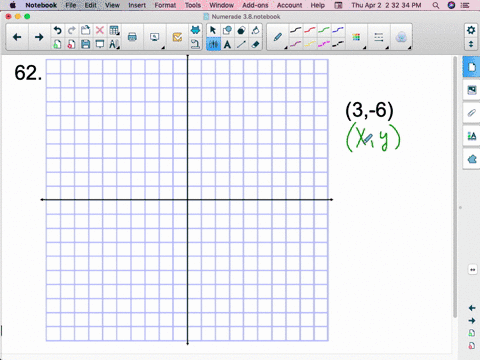Viewport: 480px width, 360px height.
Task: Select the Eraser tool
Action: click(256, 44)
